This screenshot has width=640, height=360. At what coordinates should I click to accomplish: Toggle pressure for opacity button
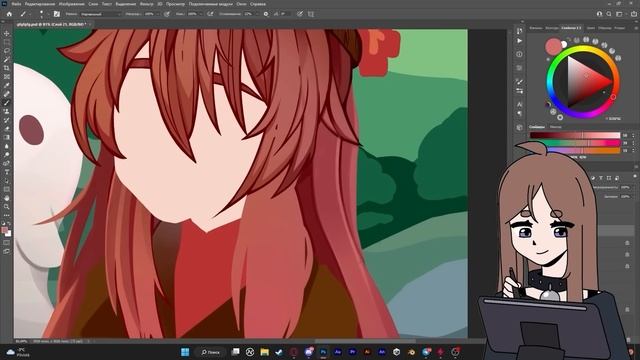pyautogui.click(x=167, y=14)
